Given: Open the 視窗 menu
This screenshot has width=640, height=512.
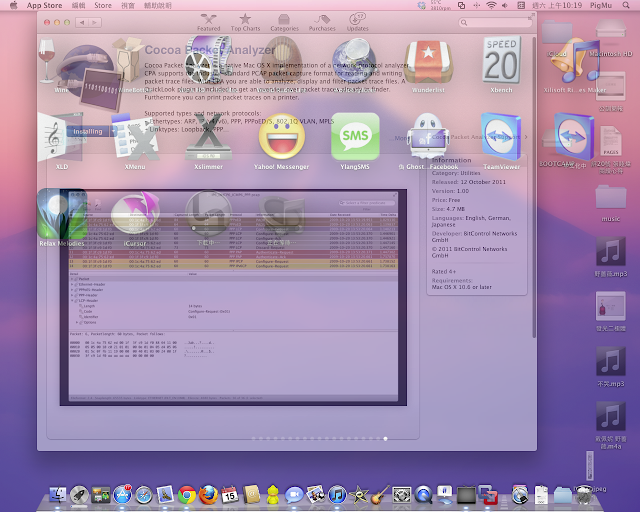Looking at the screenshot, I should 128,5.
